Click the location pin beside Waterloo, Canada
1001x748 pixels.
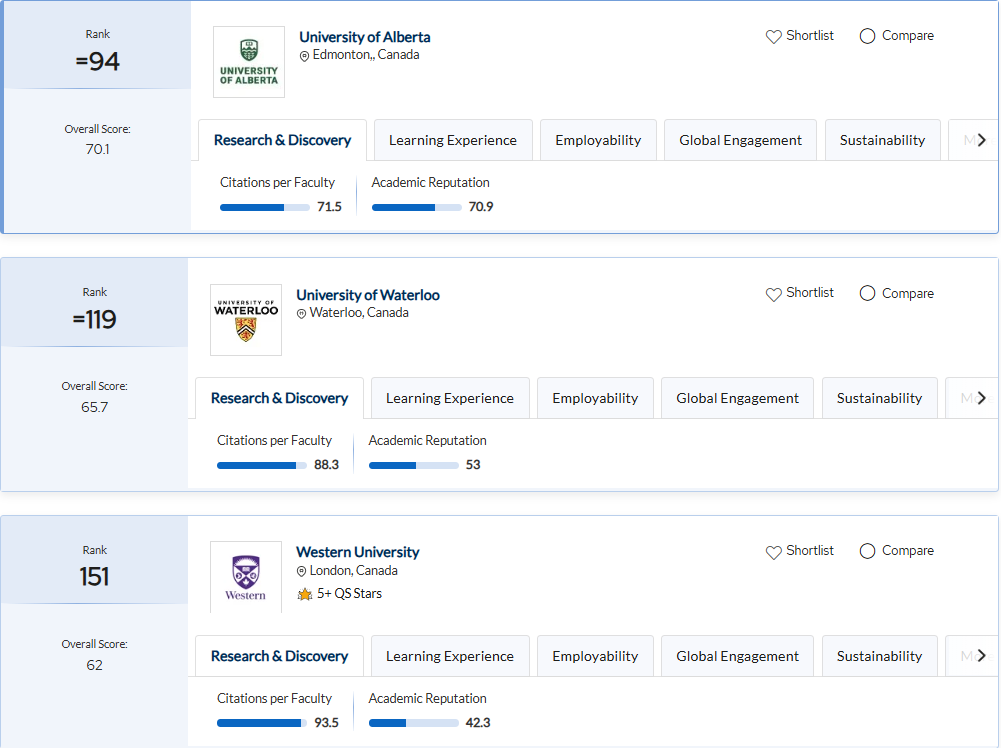pos(301,314)
